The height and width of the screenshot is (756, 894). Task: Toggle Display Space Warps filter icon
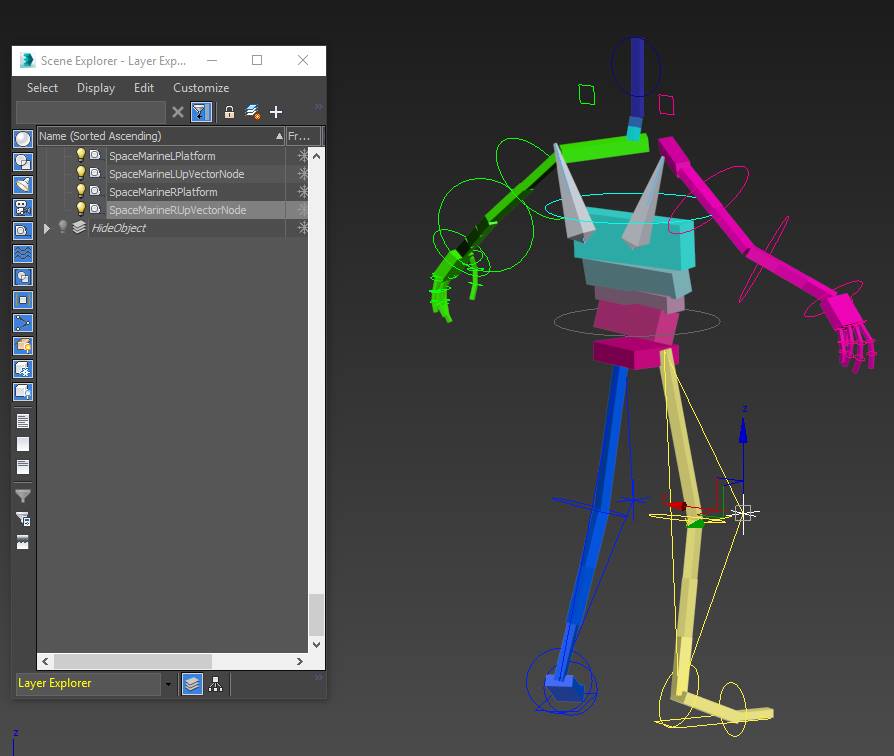point(23,254)
